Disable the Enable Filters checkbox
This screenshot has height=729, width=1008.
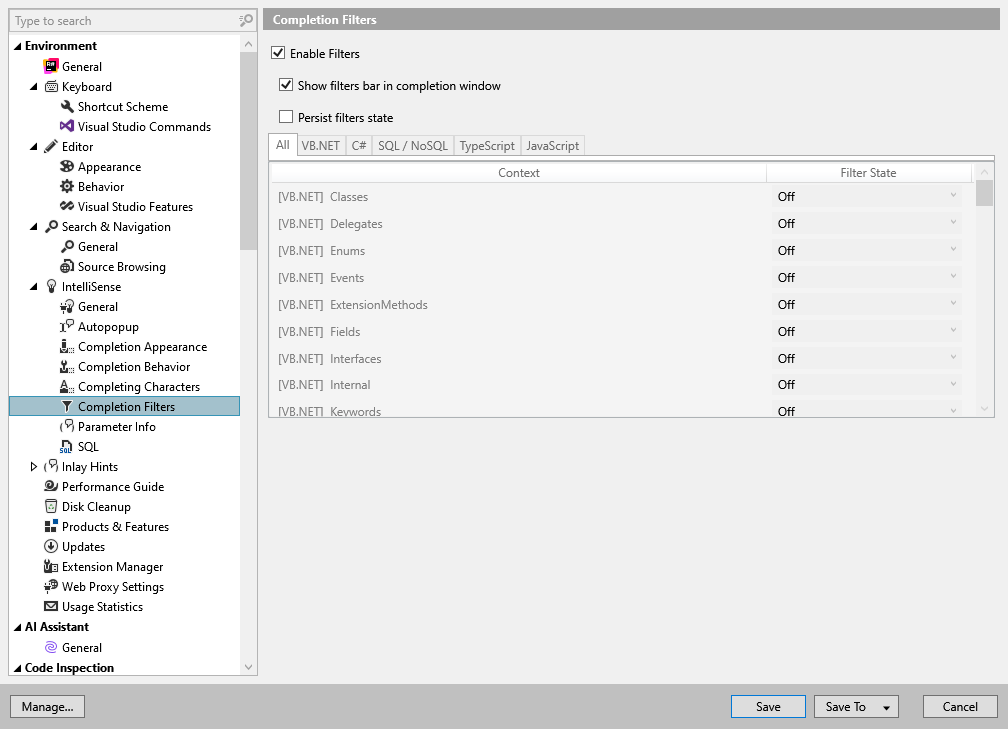278,53
